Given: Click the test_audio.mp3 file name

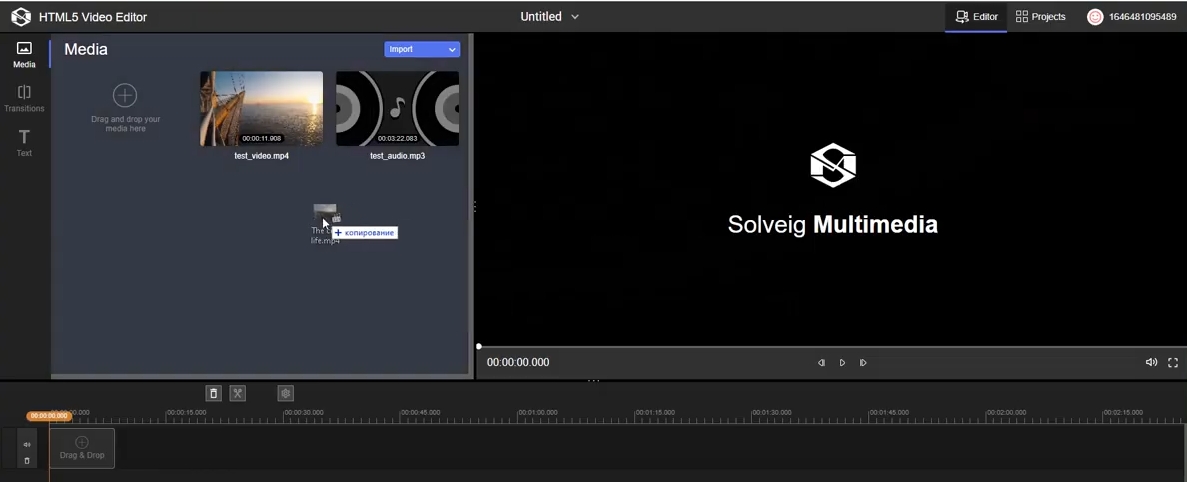Looking at the screenshot, I should click(x=397, y=156).
